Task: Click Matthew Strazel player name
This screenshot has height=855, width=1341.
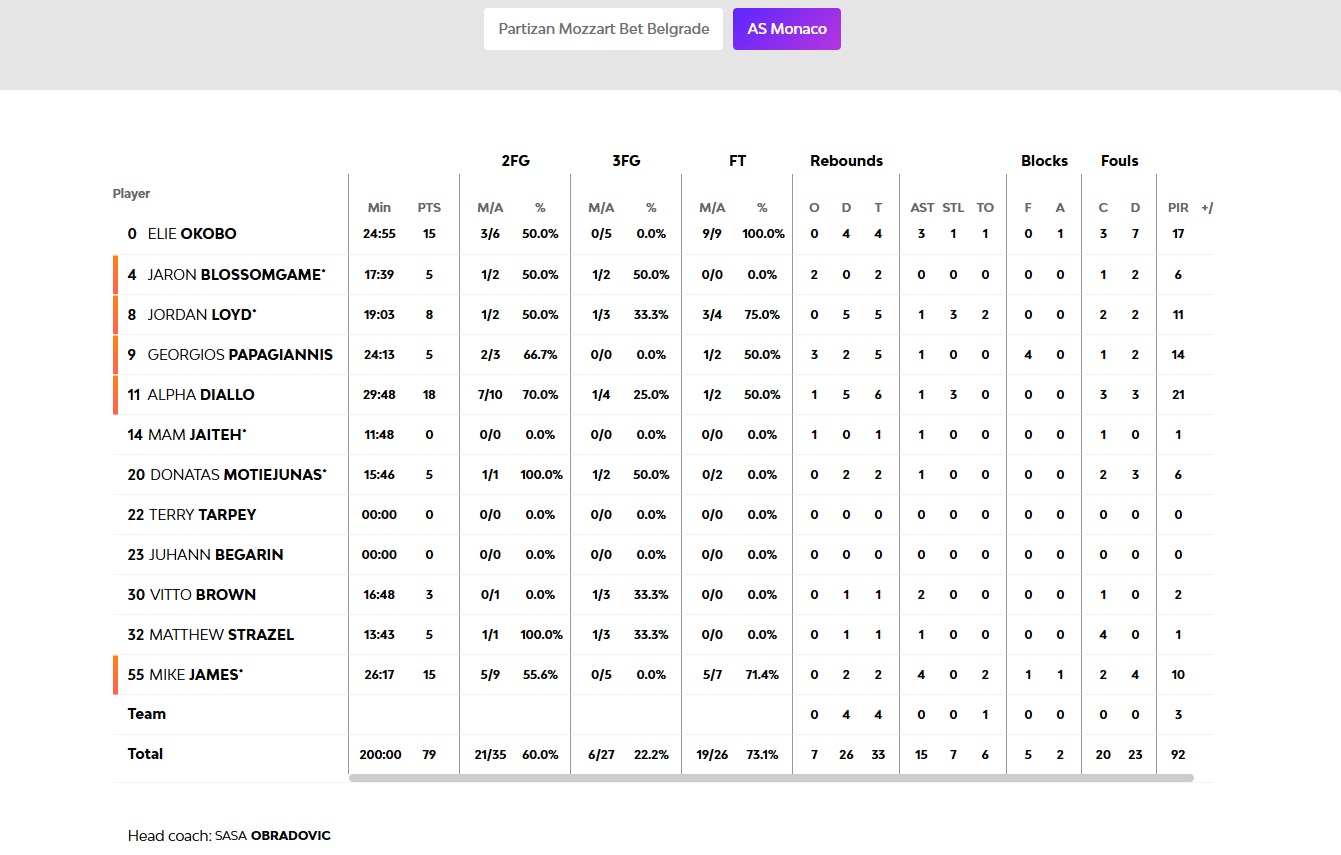Action: coord(221,634)
